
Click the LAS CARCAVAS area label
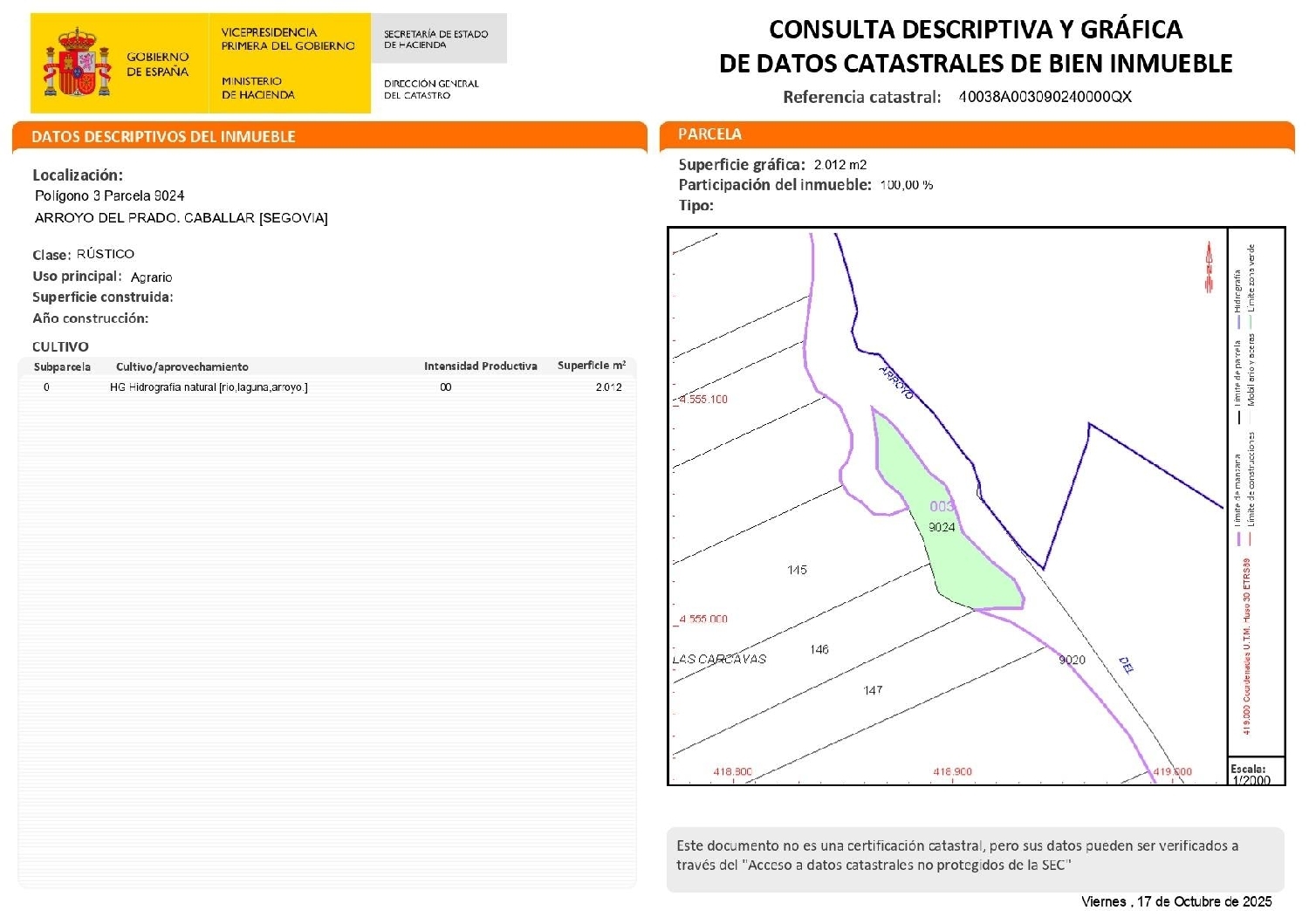tap(718, 660)
